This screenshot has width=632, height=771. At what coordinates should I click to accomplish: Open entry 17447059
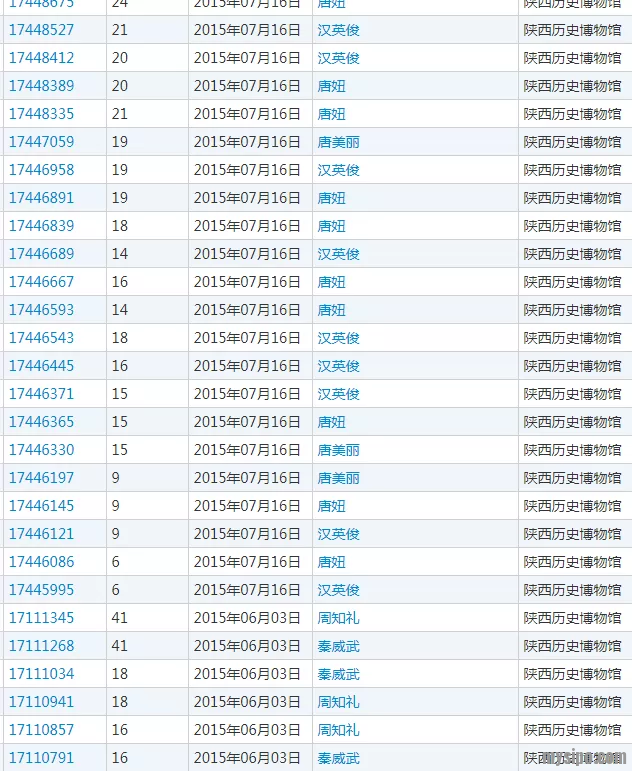point(41,142)
